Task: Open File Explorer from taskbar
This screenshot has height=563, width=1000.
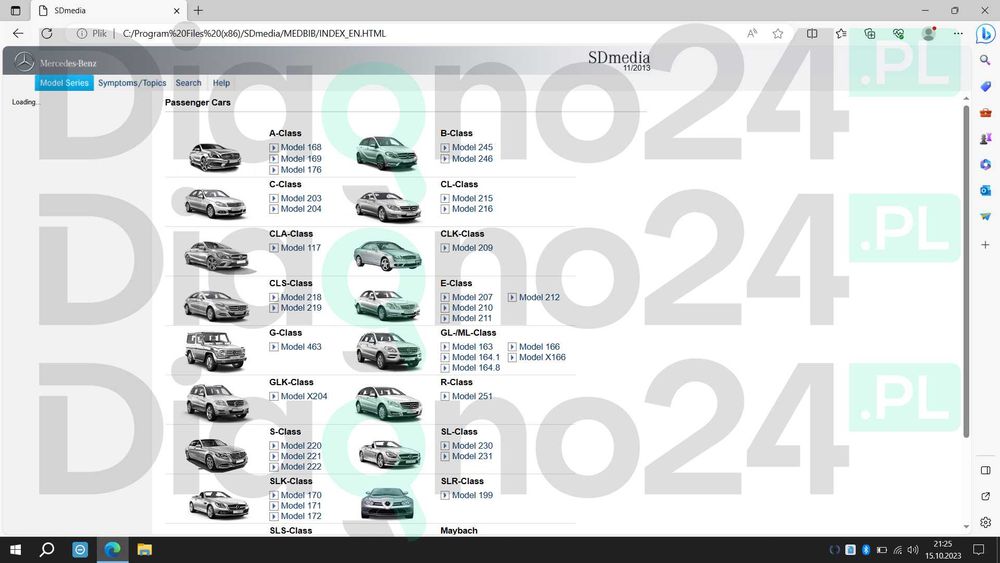Action: 145,550
